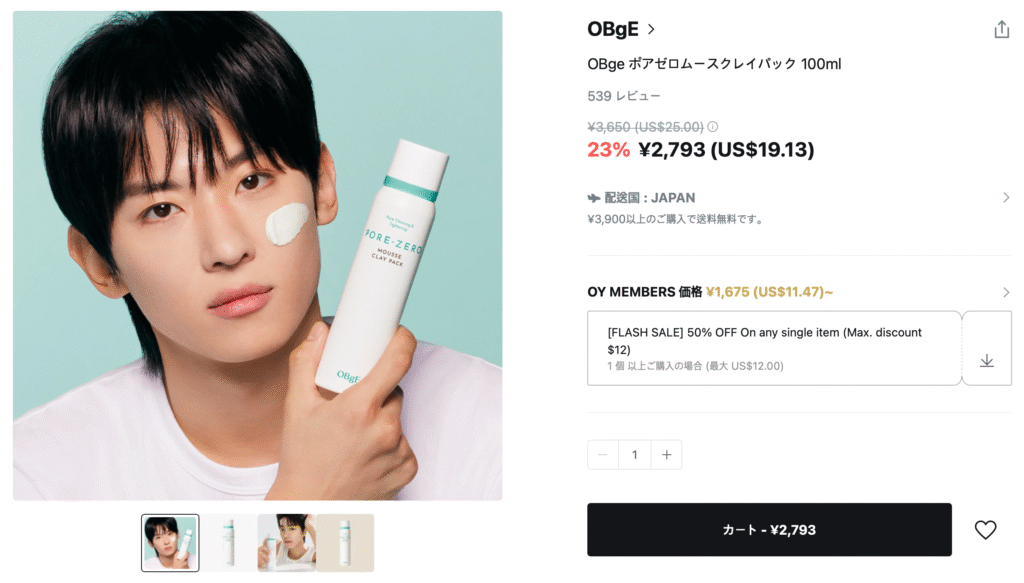Click the flash sale 50% OFF coupon text
This screenshot has height=583, width=1024.
tap(764, 341)
